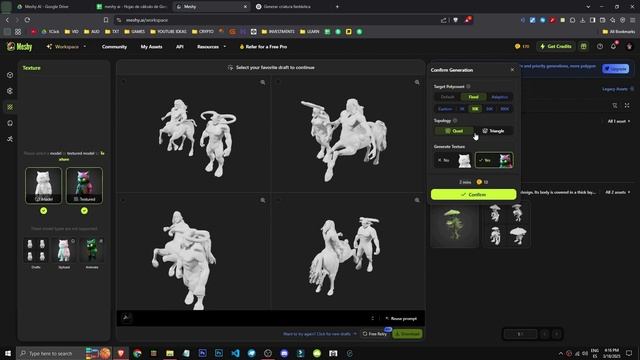Click the Confirm button

tap(473, 195)
